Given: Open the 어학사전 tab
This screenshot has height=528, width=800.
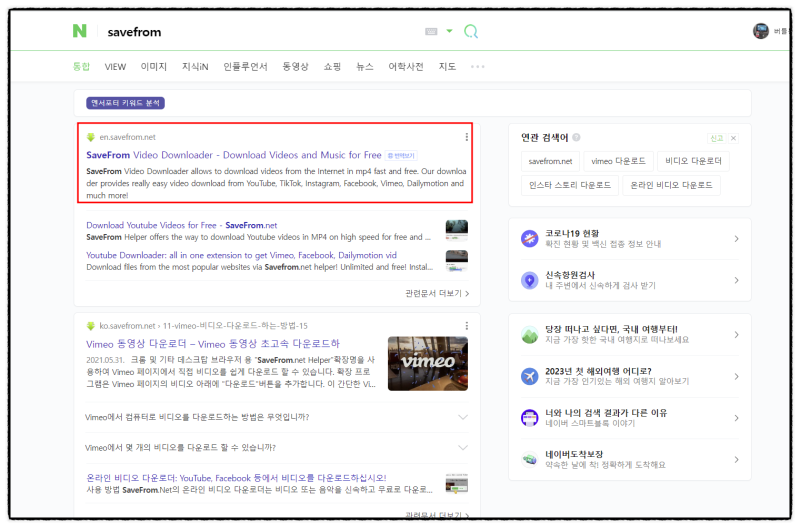Looking at the screenshot, I should pos(406,66).
